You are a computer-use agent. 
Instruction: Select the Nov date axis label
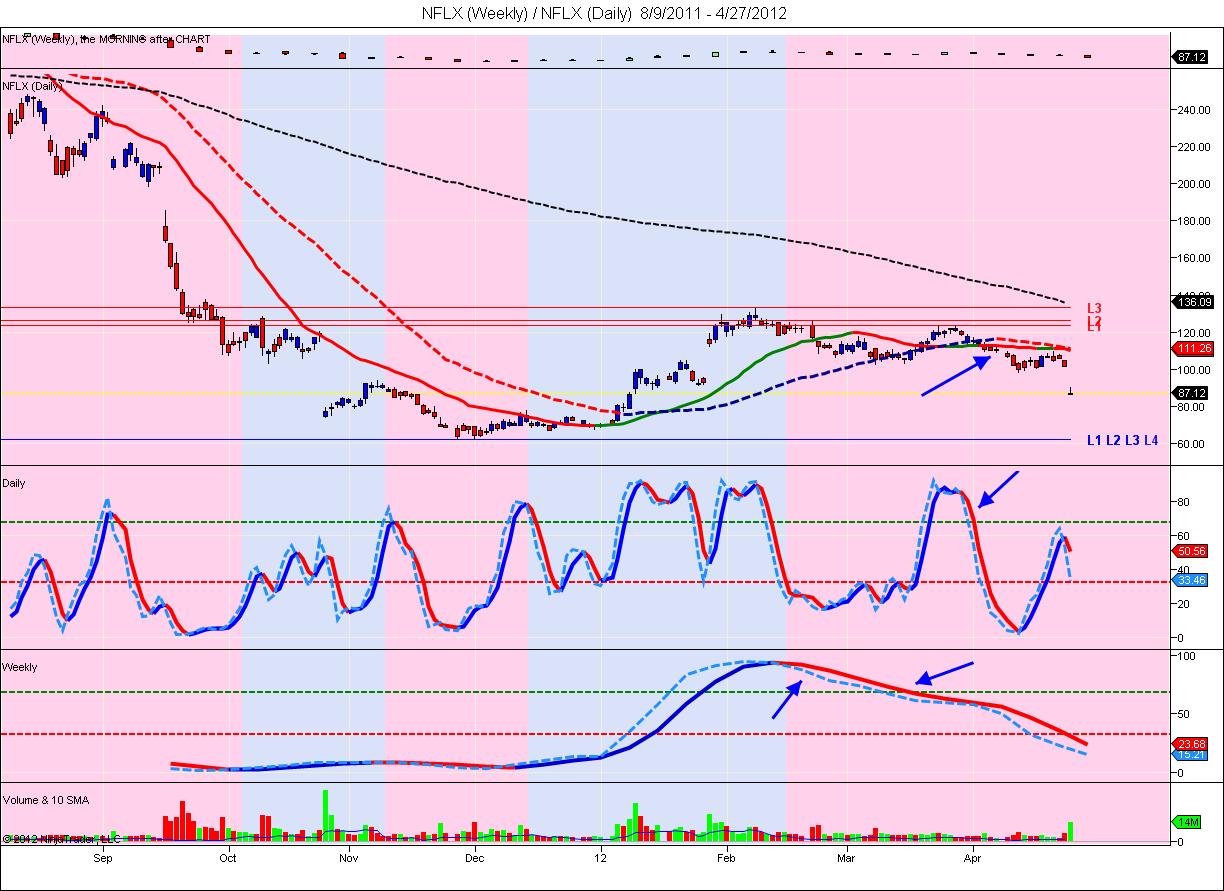348,858
